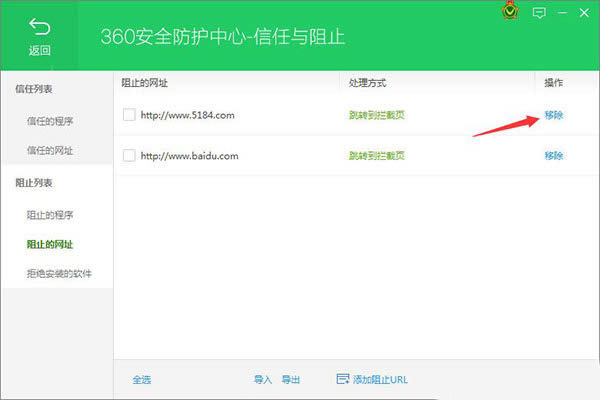Click the 导入 import link
Image resolution: width=600 pixels, height=400 pixels.
[x=262, y=380]
